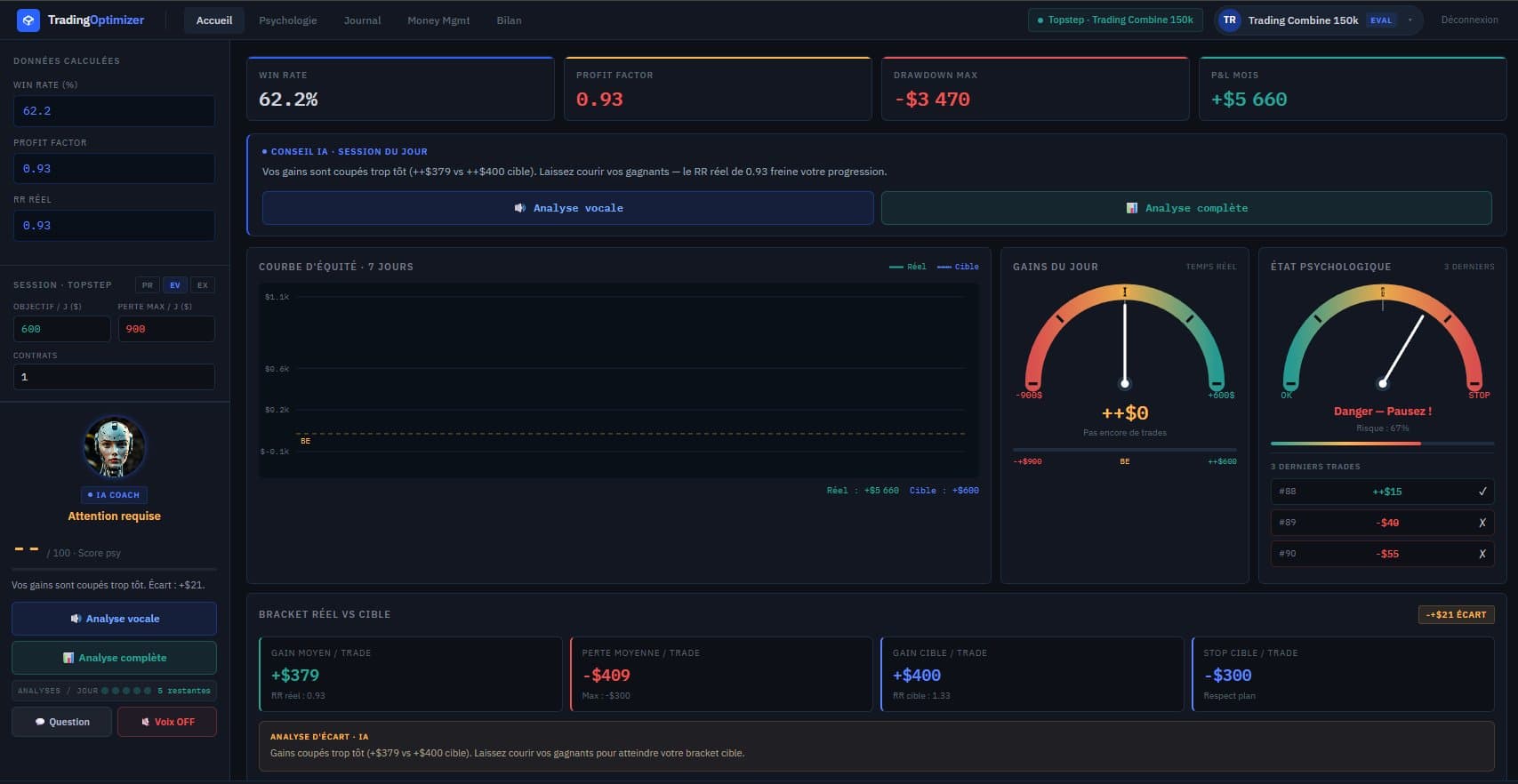Switch to the Journal tab

(362, 20)
